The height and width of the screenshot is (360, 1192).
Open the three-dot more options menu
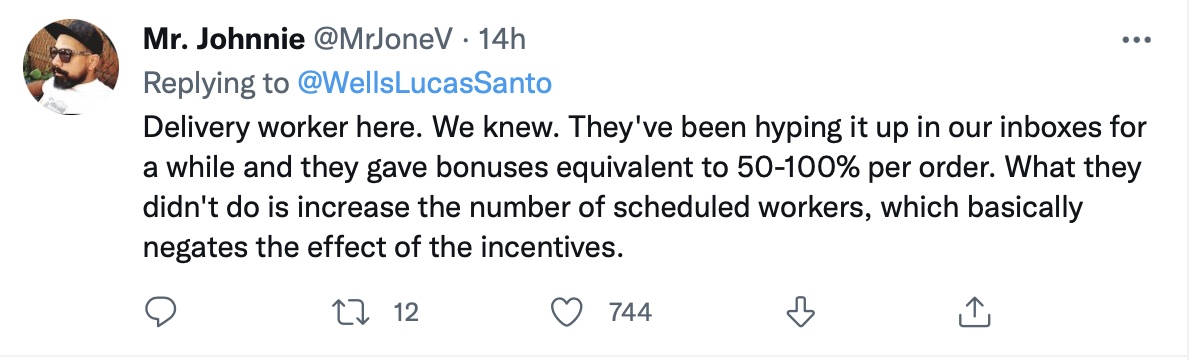(1137, 39)
